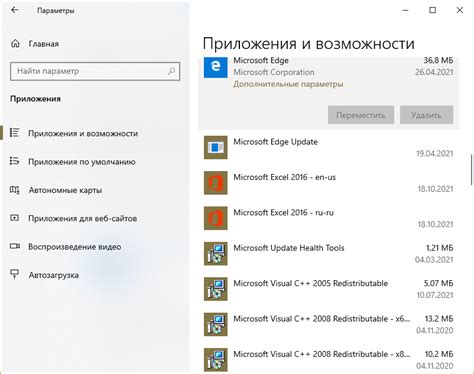This screenshot has height=374, width=474.
Task: Click the search magnifier icon
Action: [x=171, y=71]
